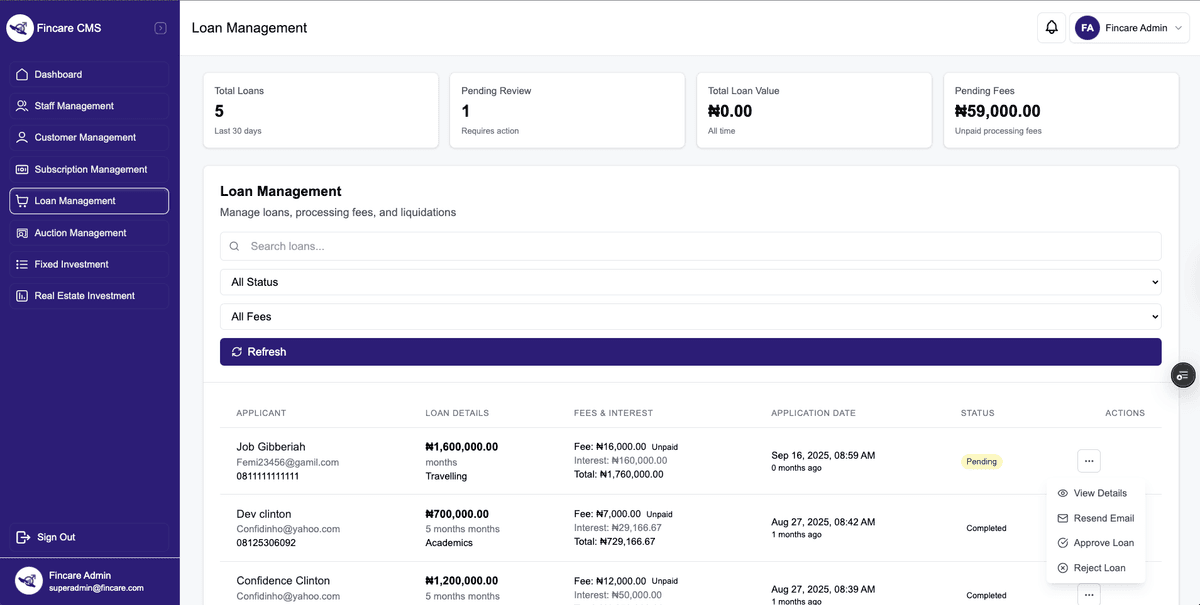This screenshot has width=1200, height=605.
Task: Expand the sidebar using the chevron icon
Action: coord(160,27)
